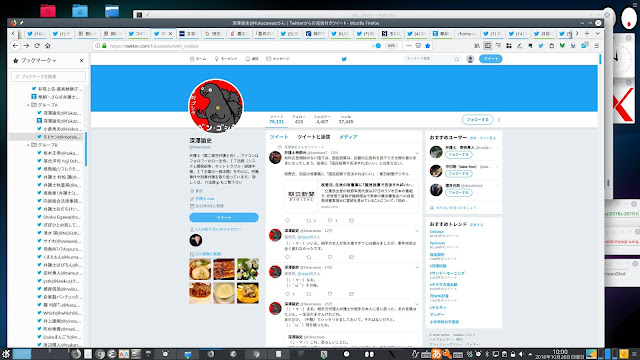Follow the third recommended user
The image size is (640, 360).
click(459, 192)
